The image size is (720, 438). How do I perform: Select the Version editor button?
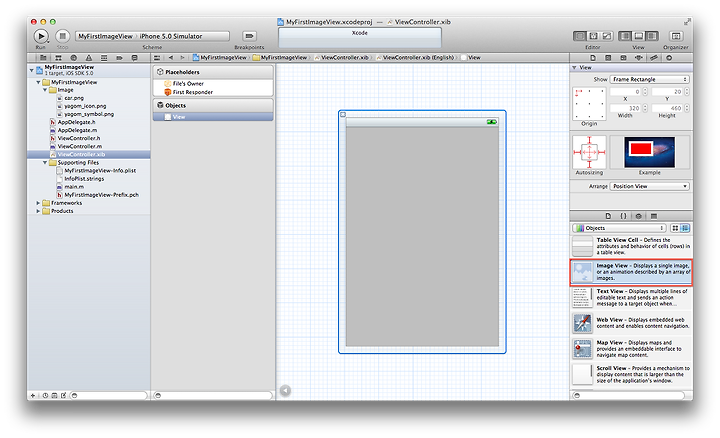[x=607, y=36]
